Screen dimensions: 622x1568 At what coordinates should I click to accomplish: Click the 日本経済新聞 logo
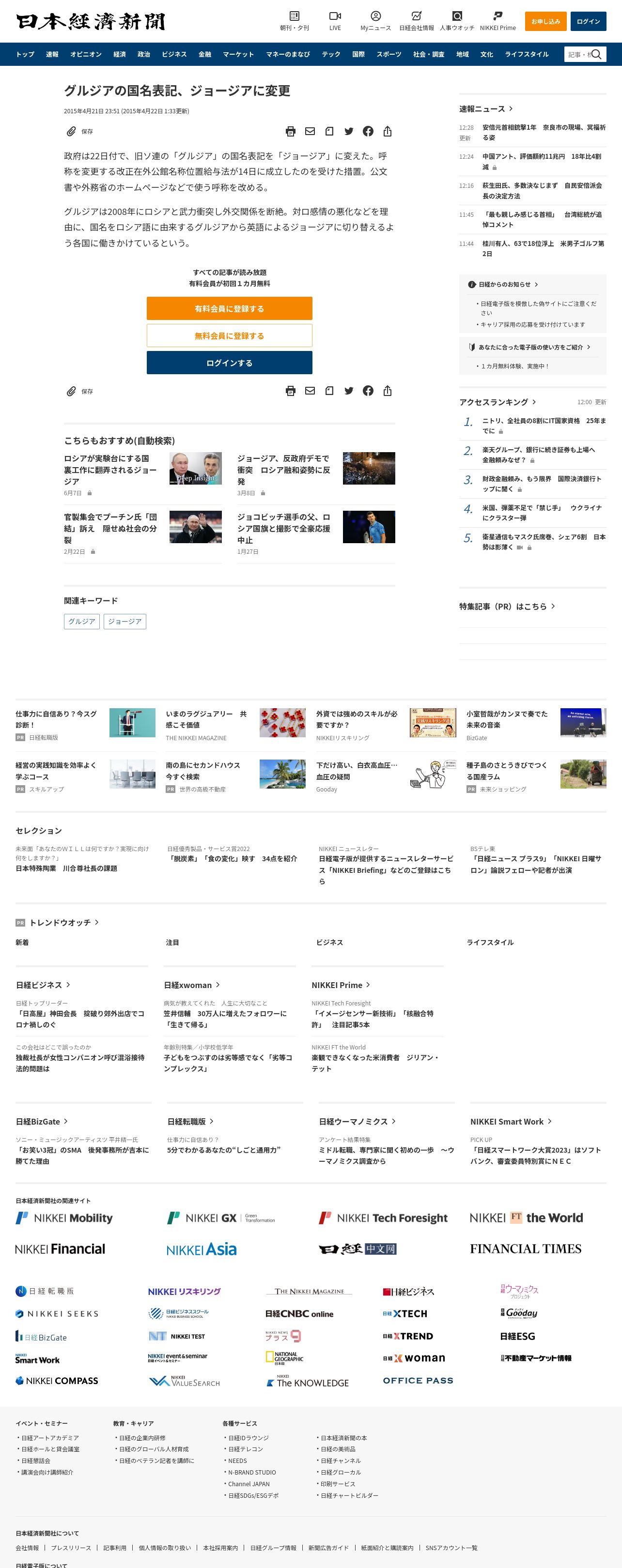pyautogui.click(x=91, y=21)
